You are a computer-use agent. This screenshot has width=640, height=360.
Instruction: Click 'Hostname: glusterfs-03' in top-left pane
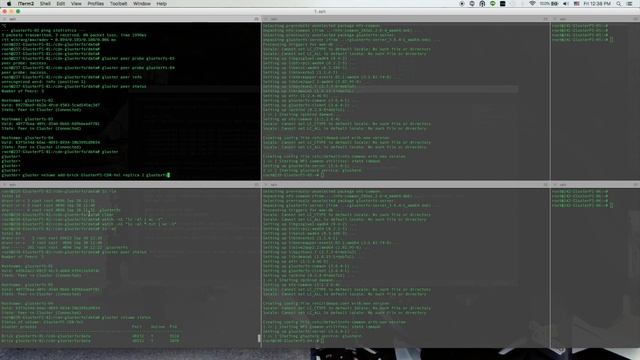tap(27, 119)
